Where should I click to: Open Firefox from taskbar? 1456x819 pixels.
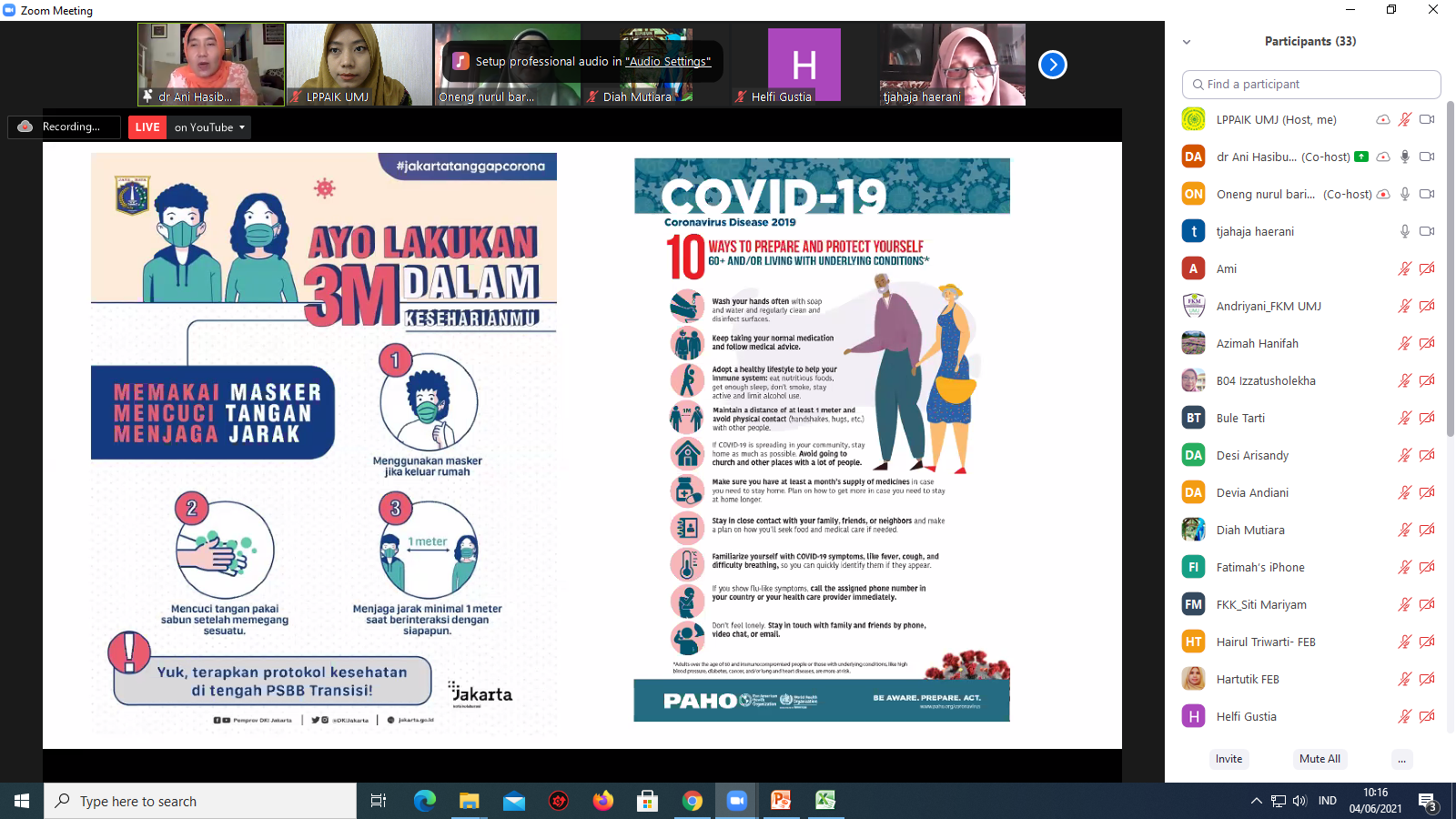tap(603, 801)
